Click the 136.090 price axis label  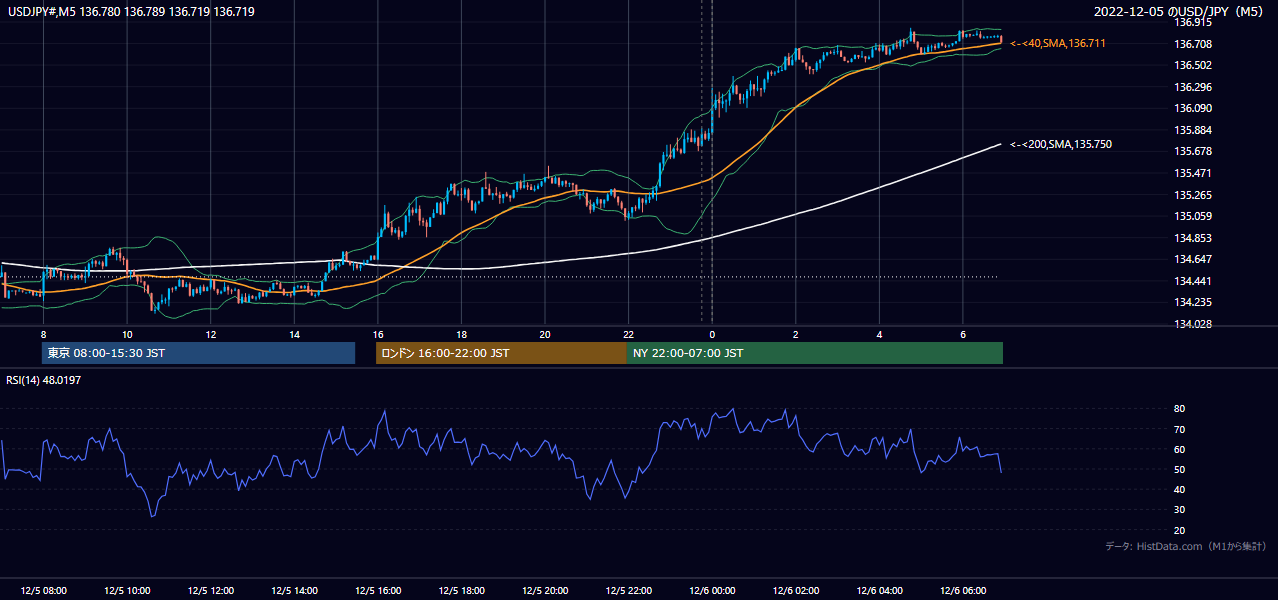pyautogui.click(x=1193, y=108)
